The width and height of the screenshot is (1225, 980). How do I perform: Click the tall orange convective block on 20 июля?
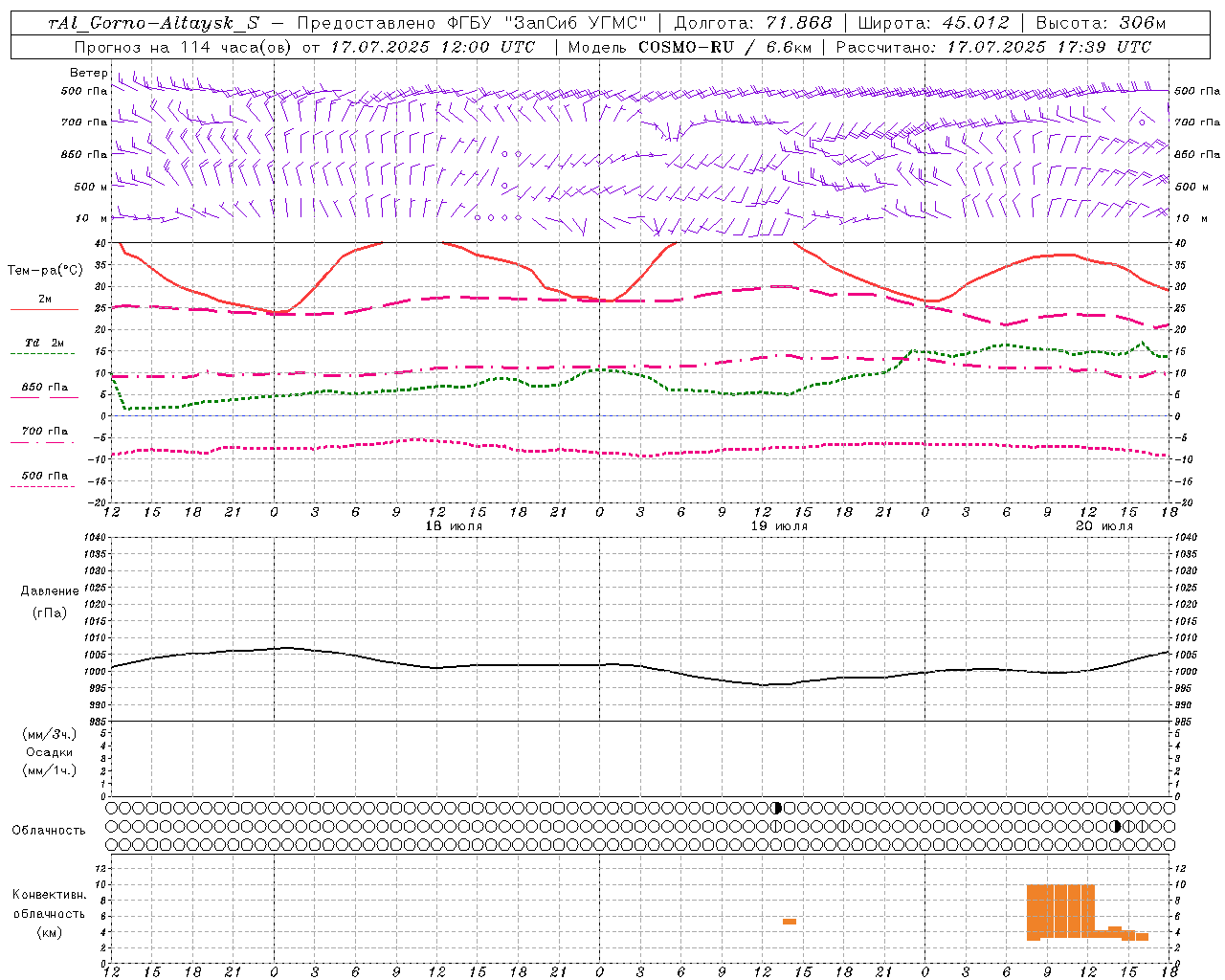pos(1060,912)
